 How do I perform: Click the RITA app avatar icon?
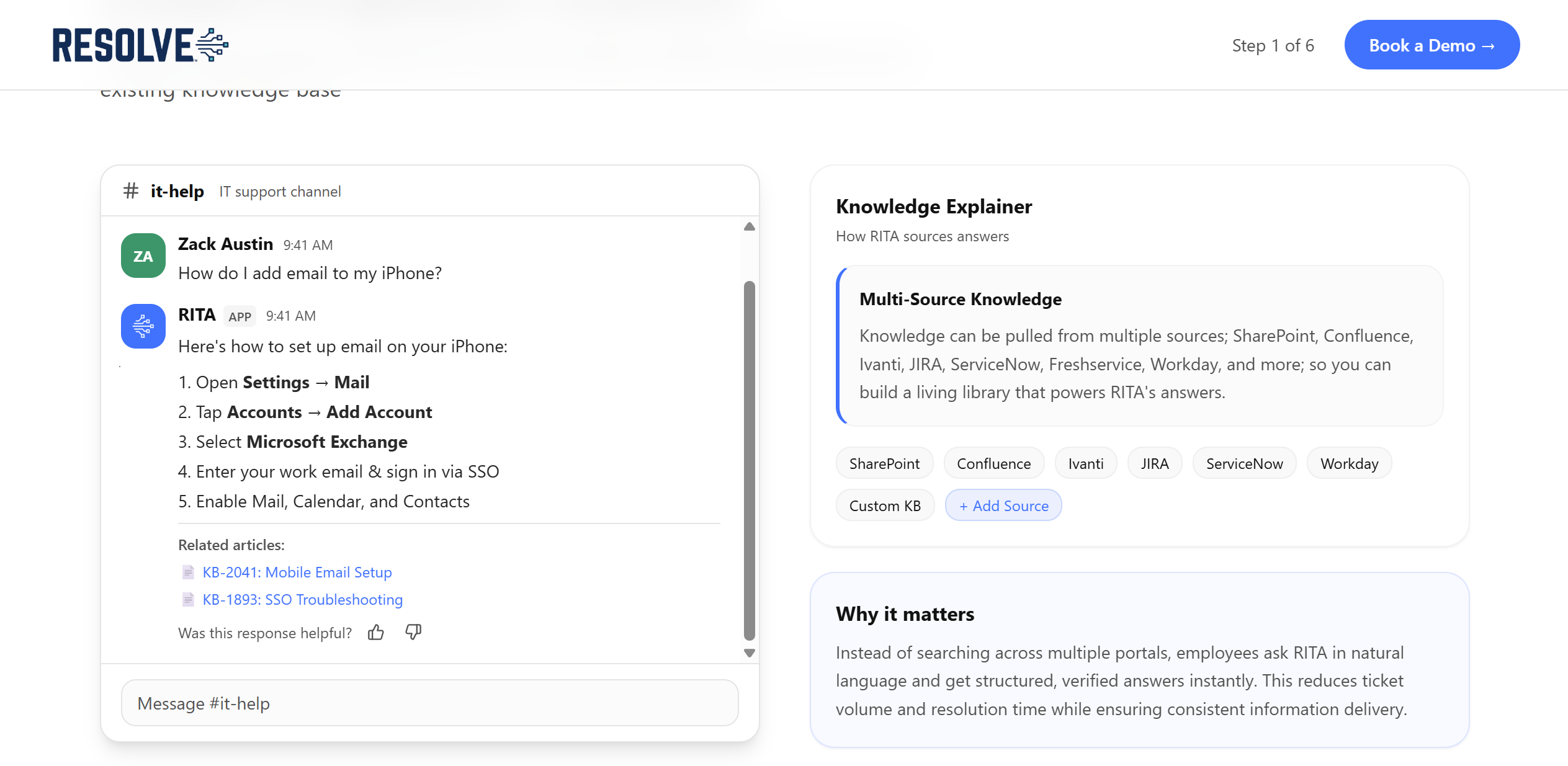click(143, 326)
